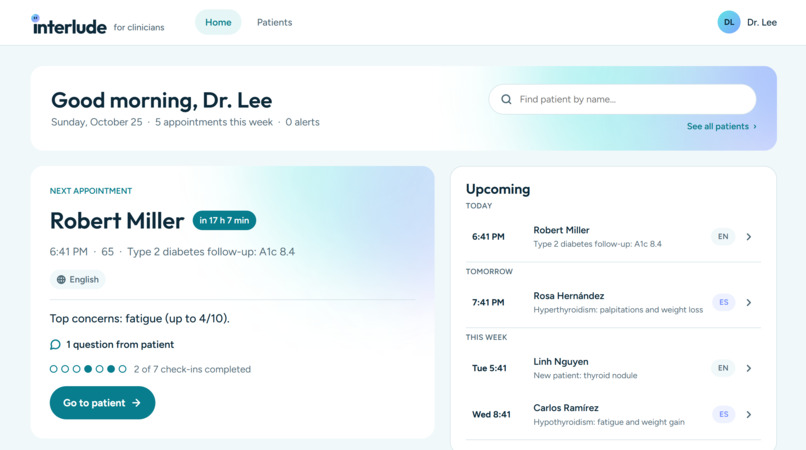Click the 7:41 PM time in Upcoming

tap(488, 302)
